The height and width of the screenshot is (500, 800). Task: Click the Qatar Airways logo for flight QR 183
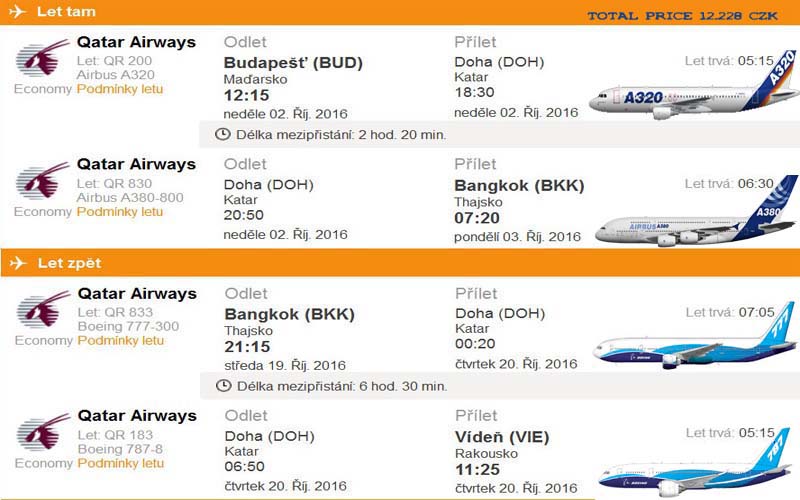coord(43,432)
